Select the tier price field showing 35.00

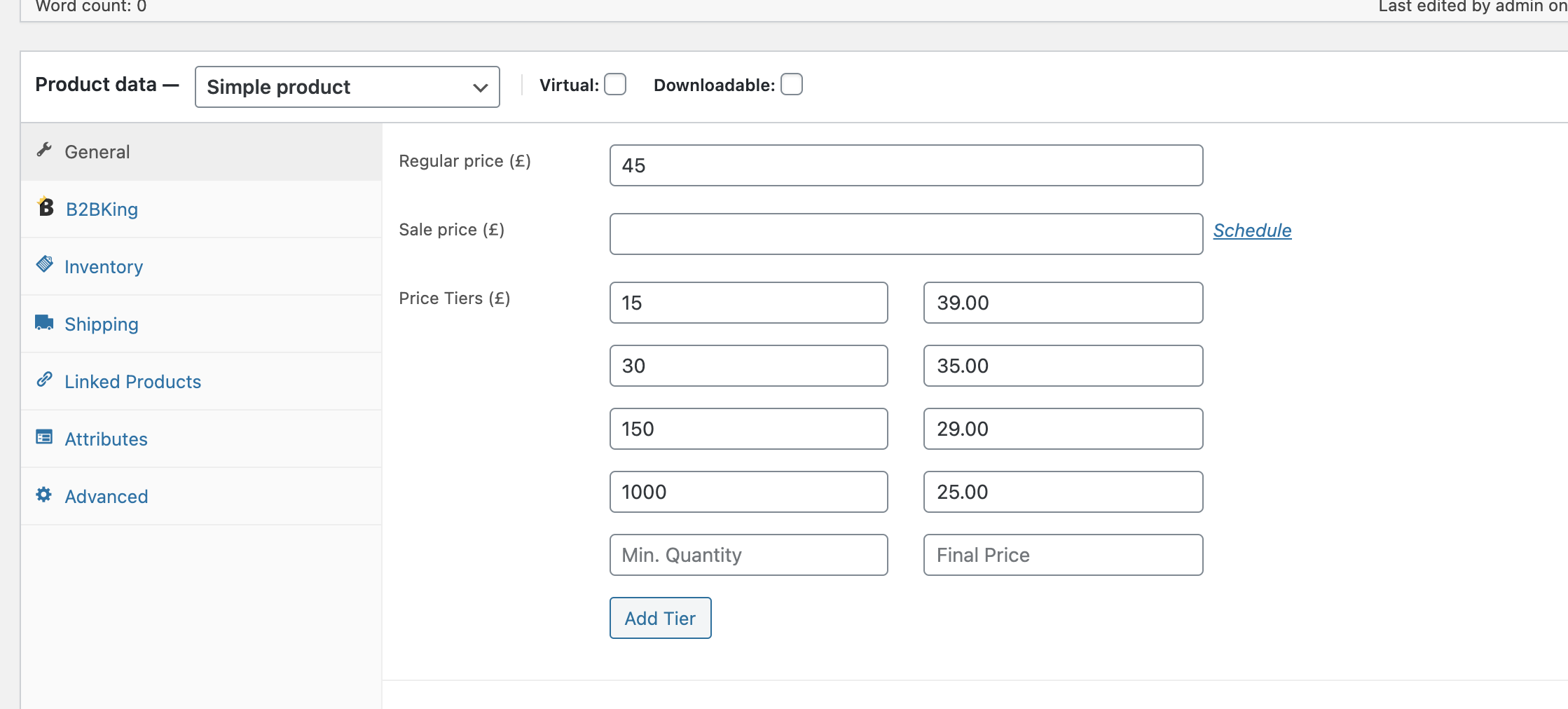point(1064,366)
